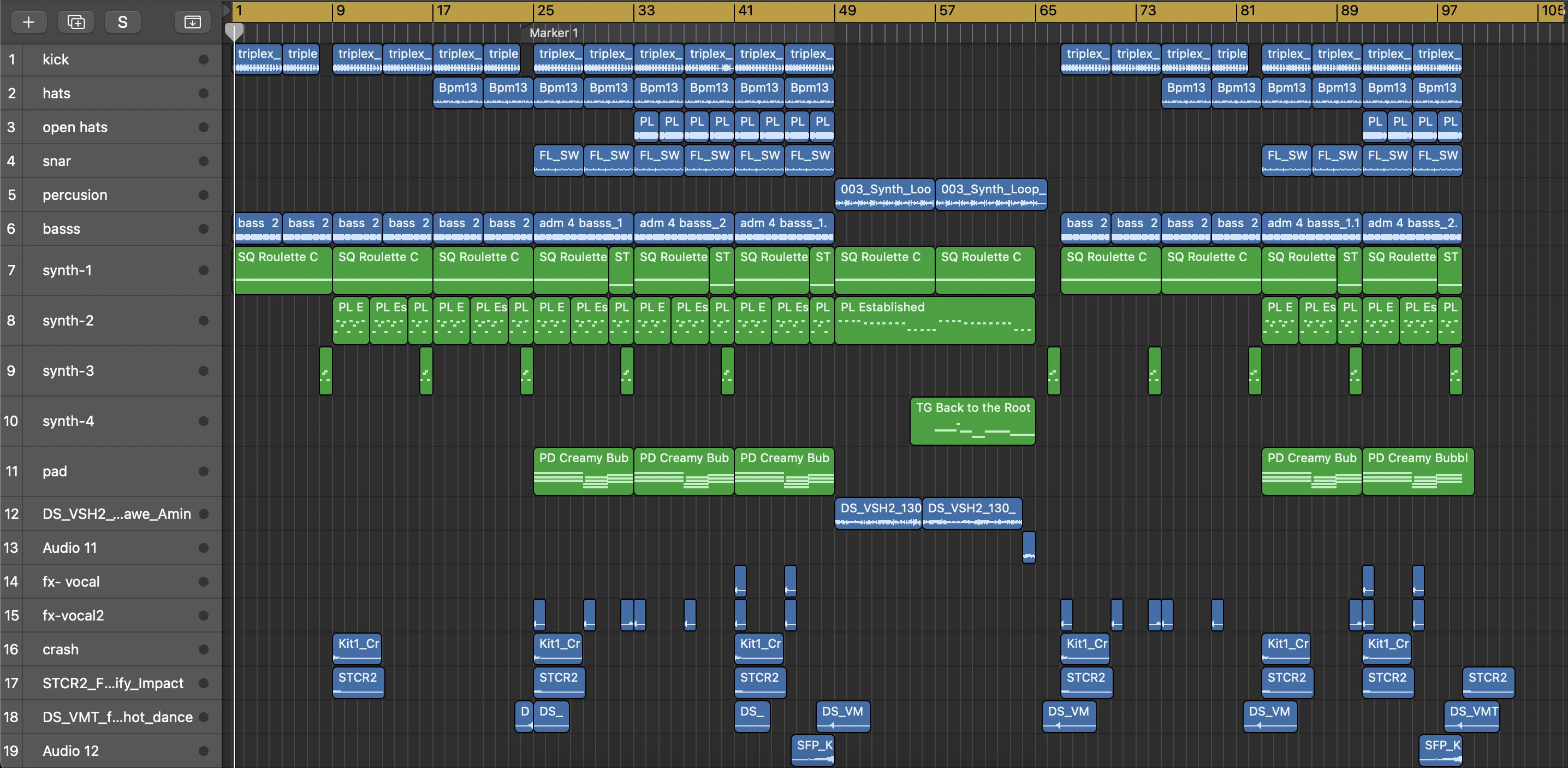Select the PL Established long MIDI region
The image size is (1568, 768).
[934, 320]
